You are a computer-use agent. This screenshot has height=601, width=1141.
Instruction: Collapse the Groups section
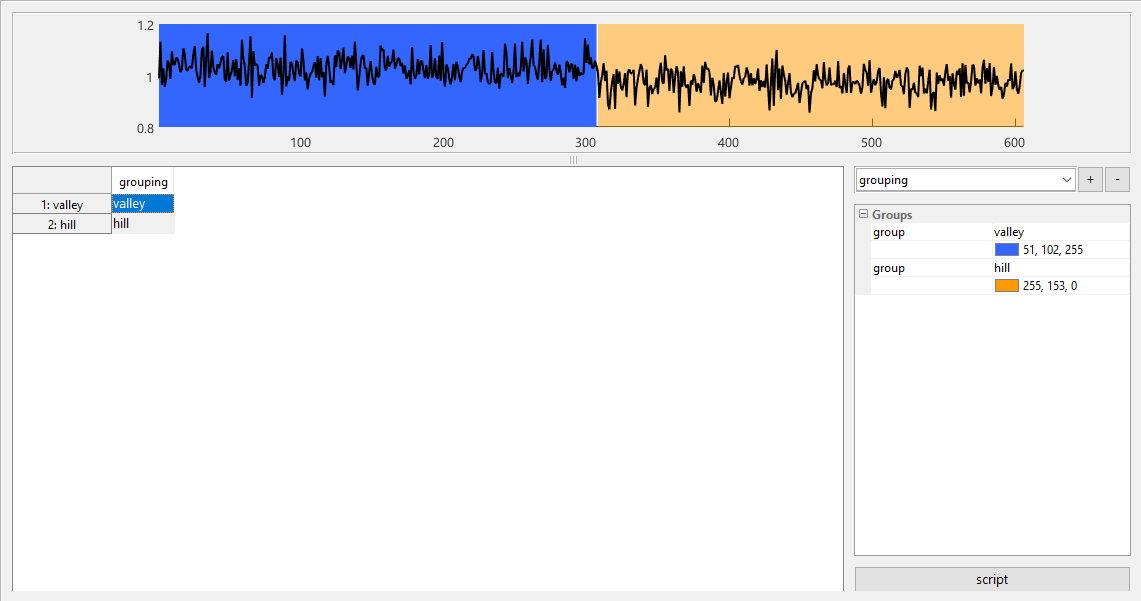pos(863,215)
